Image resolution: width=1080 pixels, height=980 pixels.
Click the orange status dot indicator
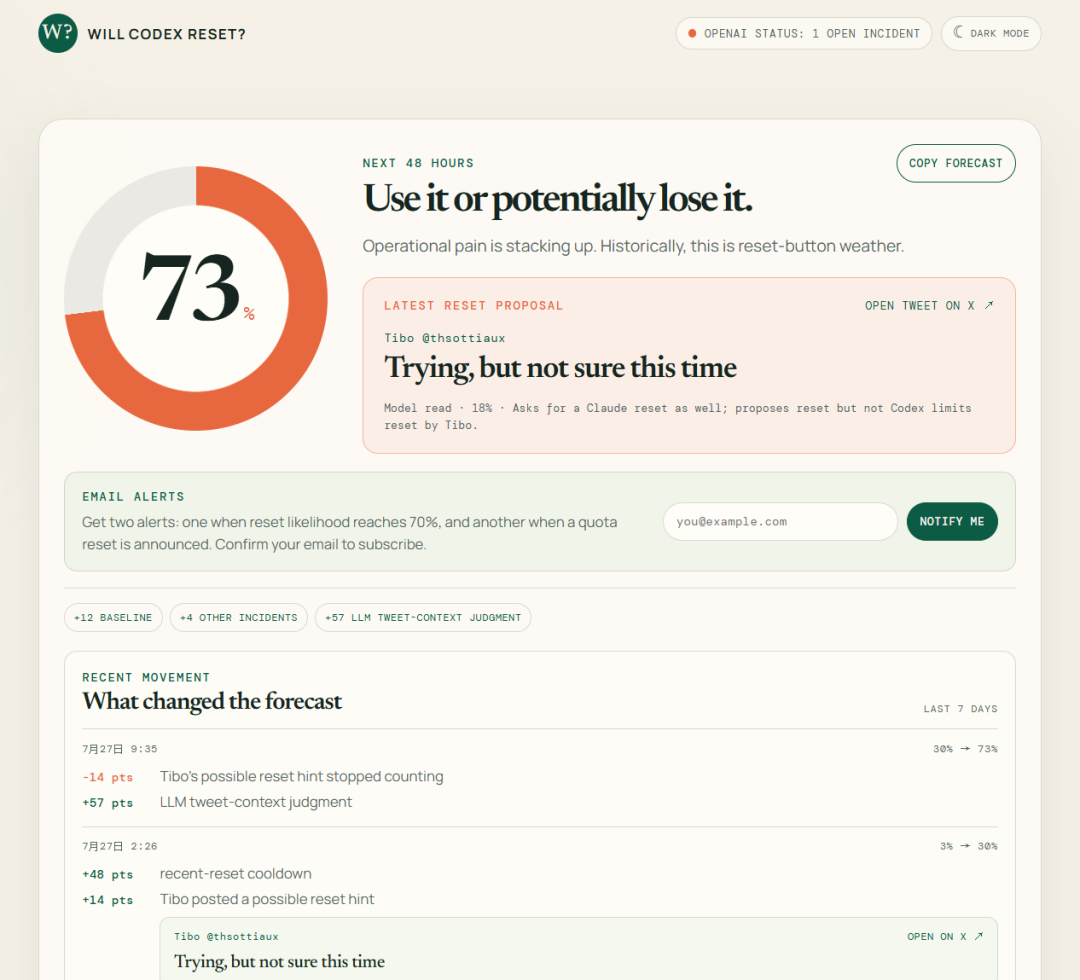click(x=692, y=34)
